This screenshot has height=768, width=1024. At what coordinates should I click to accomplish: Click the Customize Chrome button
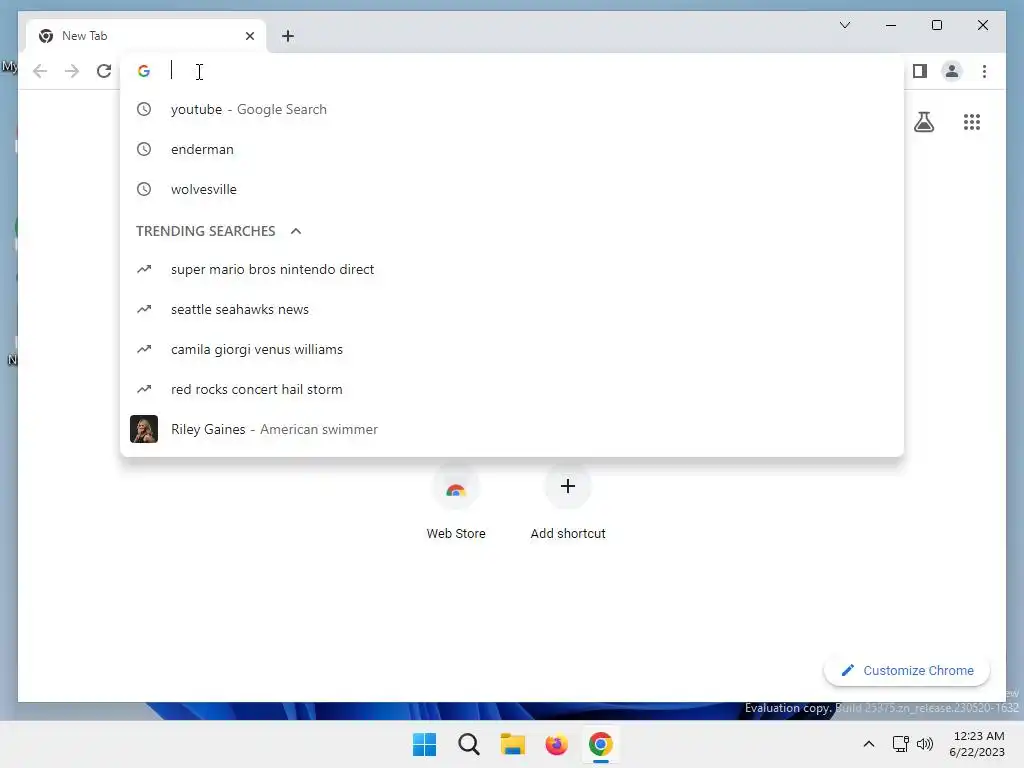(x=907, y=671)
